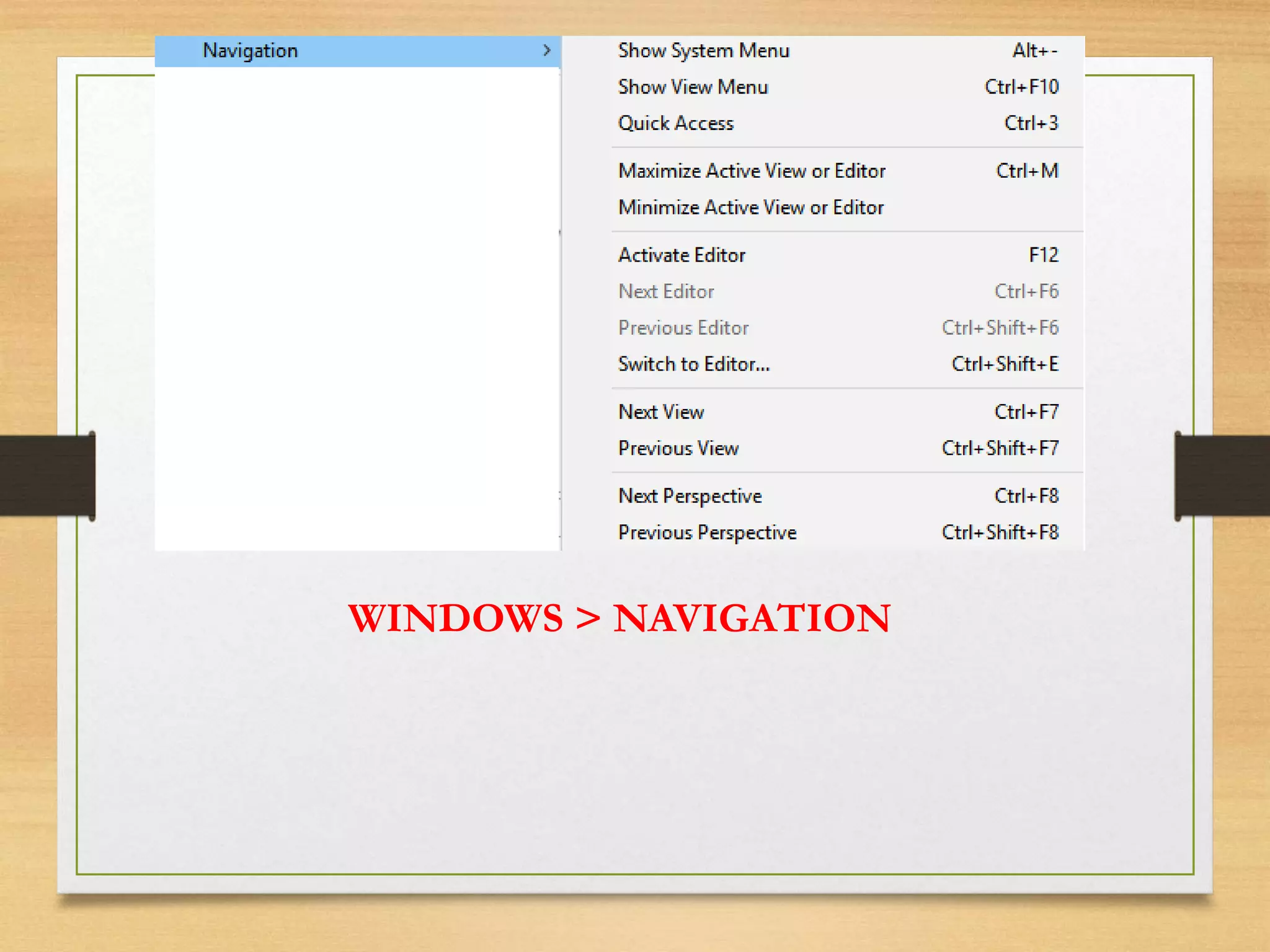The width and height of the screenshot is (1270, 952).
Task: Click the F12 shortcut label
Action: [x=1044, y=255]
